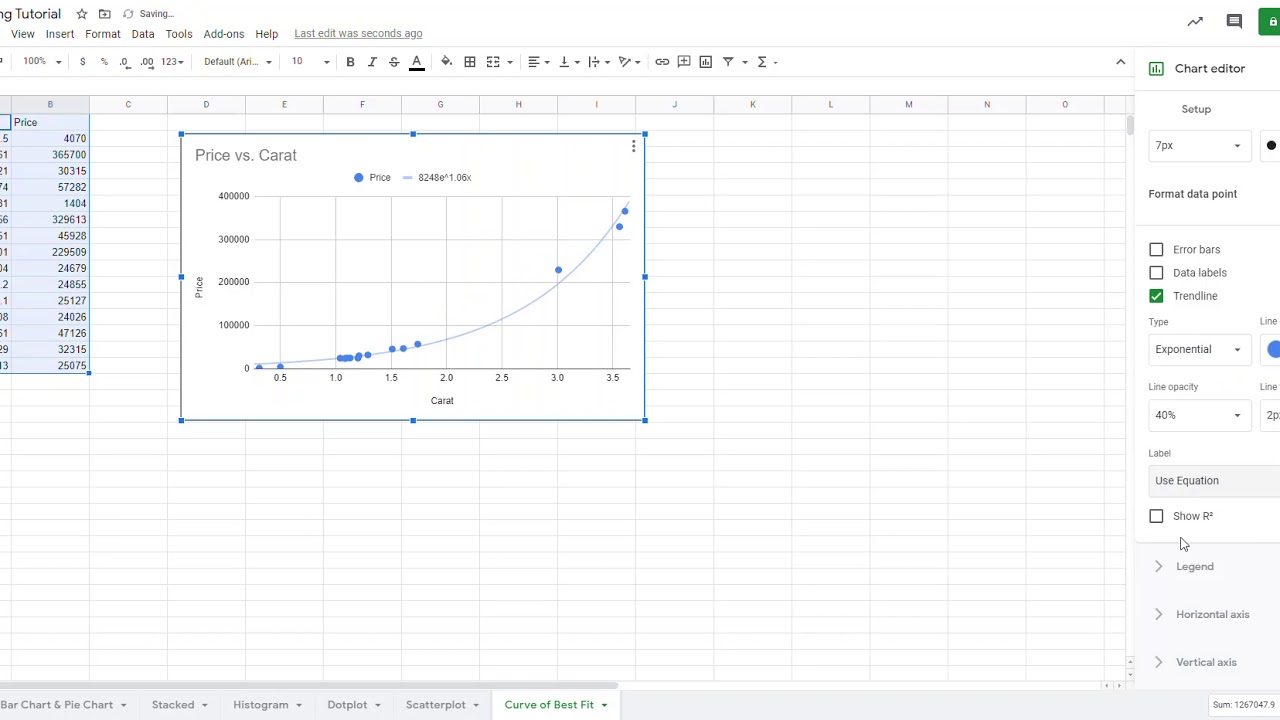Toggle italic formatting in the toolbar
The image size is (1280, 720).
point(372,62)
